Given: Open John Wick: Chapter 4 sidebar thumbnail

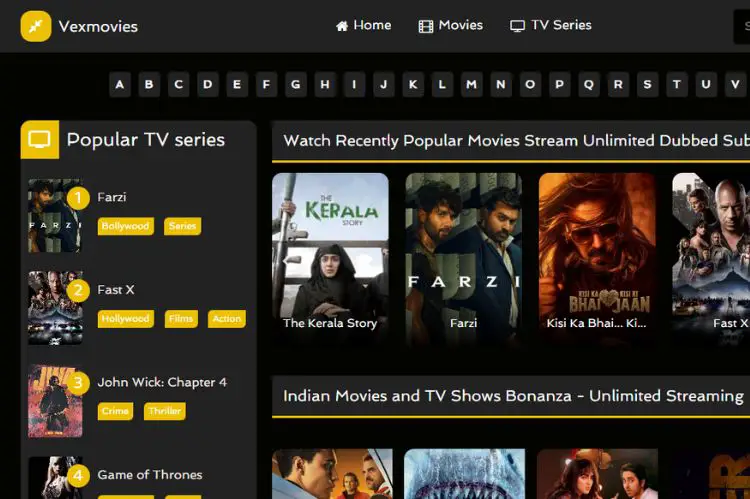Looking at the screenshot, I should pos(55,401).
